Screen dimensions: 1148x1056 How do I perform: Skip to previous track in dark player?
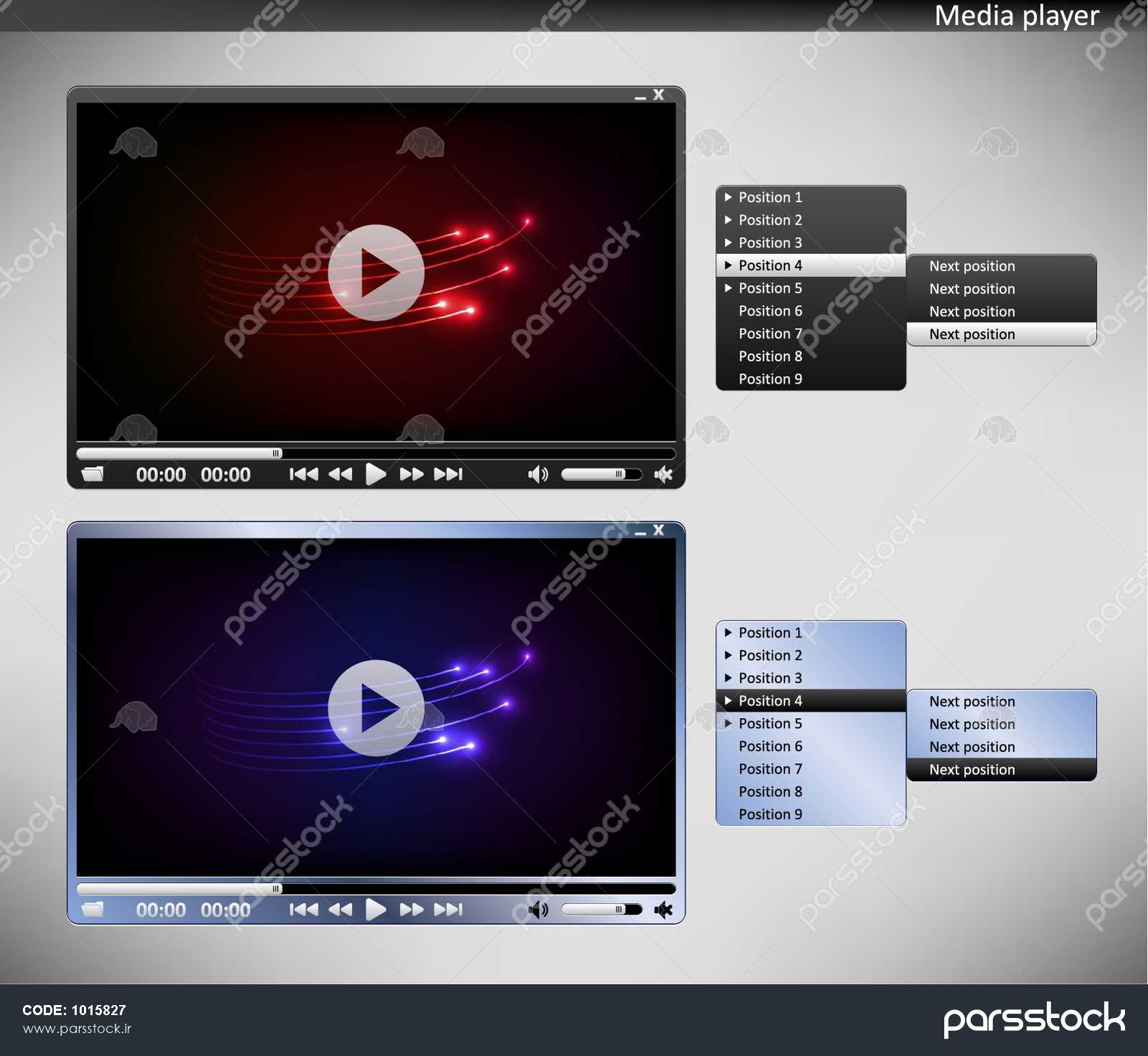304,474
